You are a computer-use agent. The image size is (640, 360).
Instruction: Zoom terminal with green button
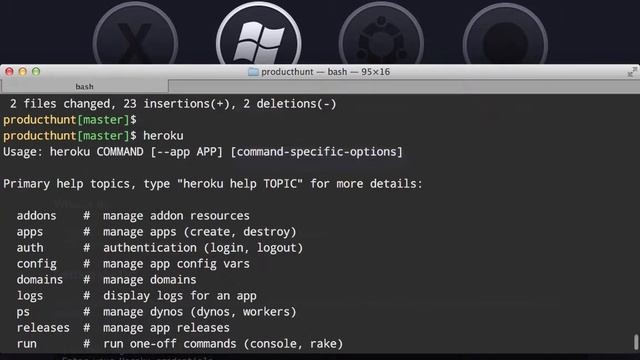(x=36, y=72)
